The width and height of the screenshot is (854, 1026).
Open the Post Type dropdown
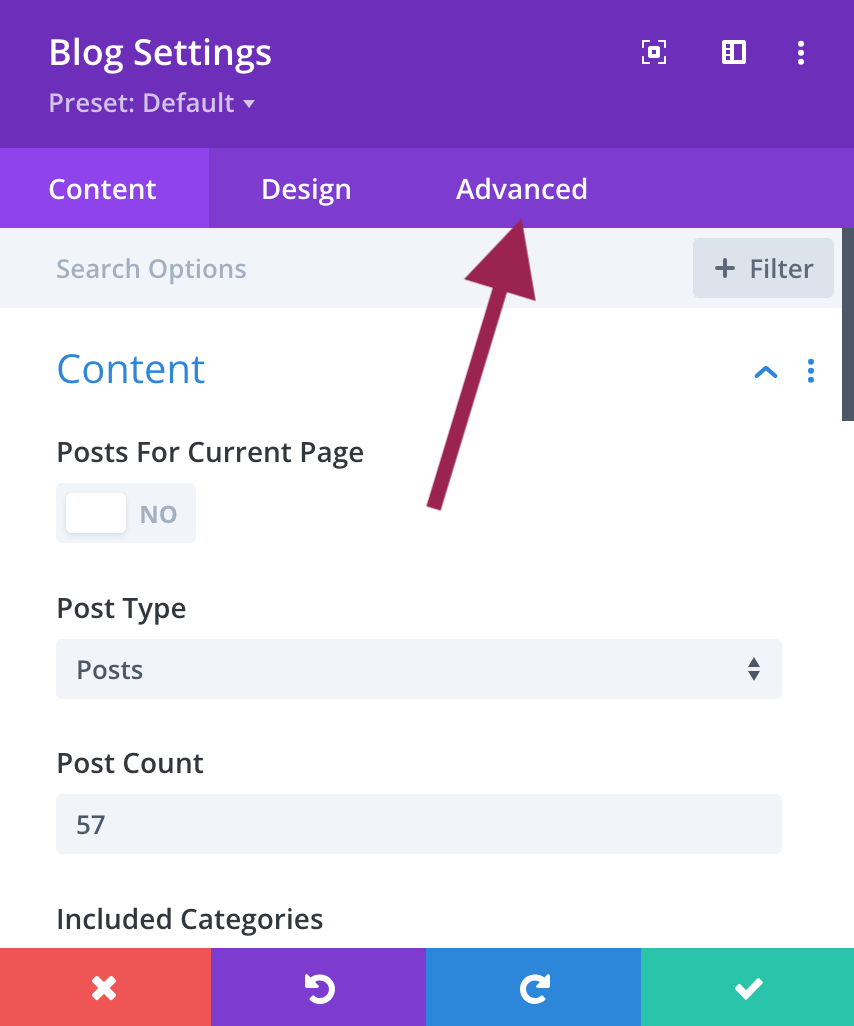(418, 669)
